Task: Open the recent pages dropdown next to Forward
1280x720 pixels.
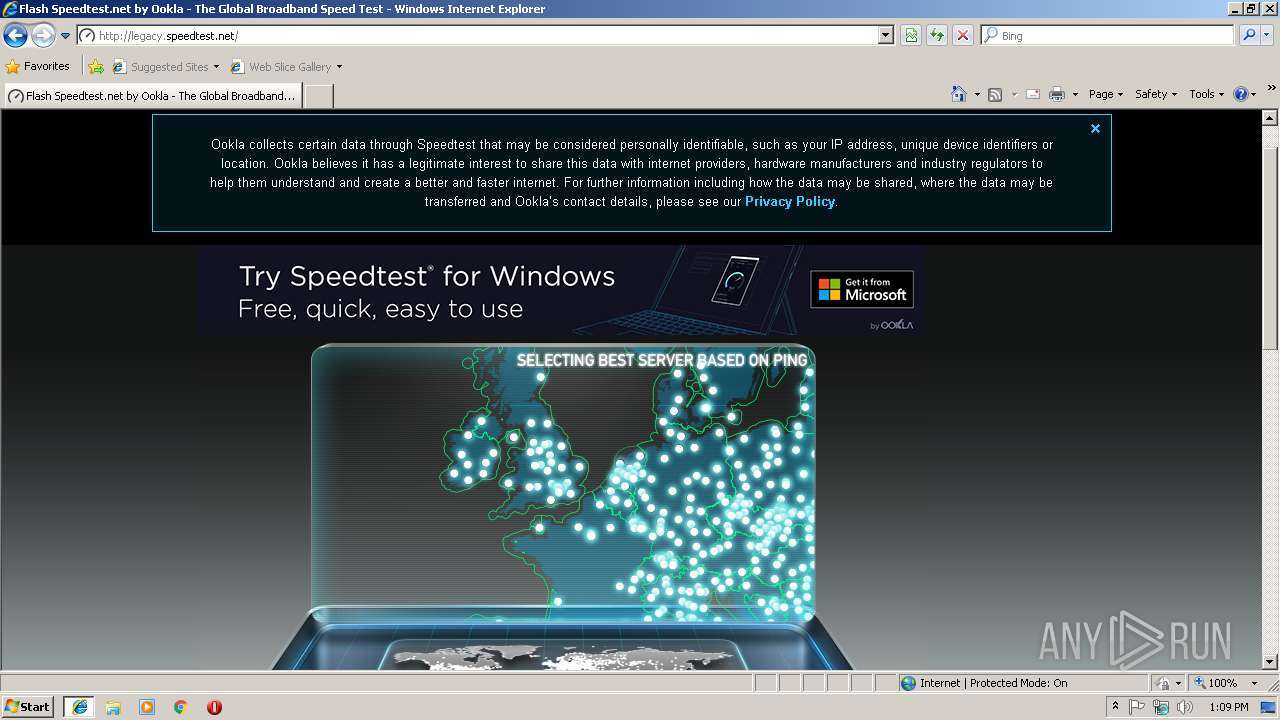Action: pos(66,36)
